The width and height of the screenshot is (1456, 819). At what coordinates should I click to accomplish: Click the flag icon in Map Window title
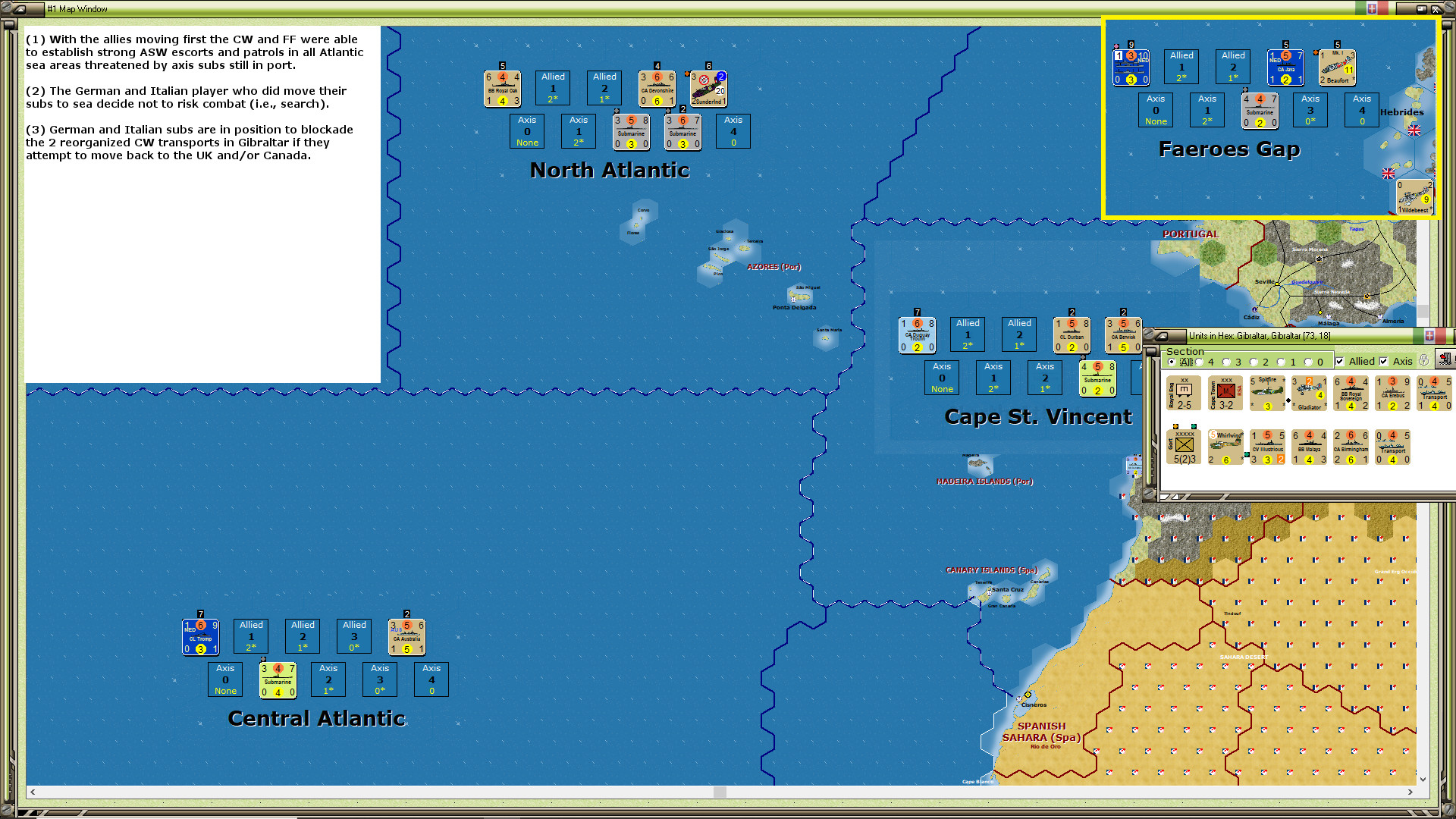tap(1372, 8)
